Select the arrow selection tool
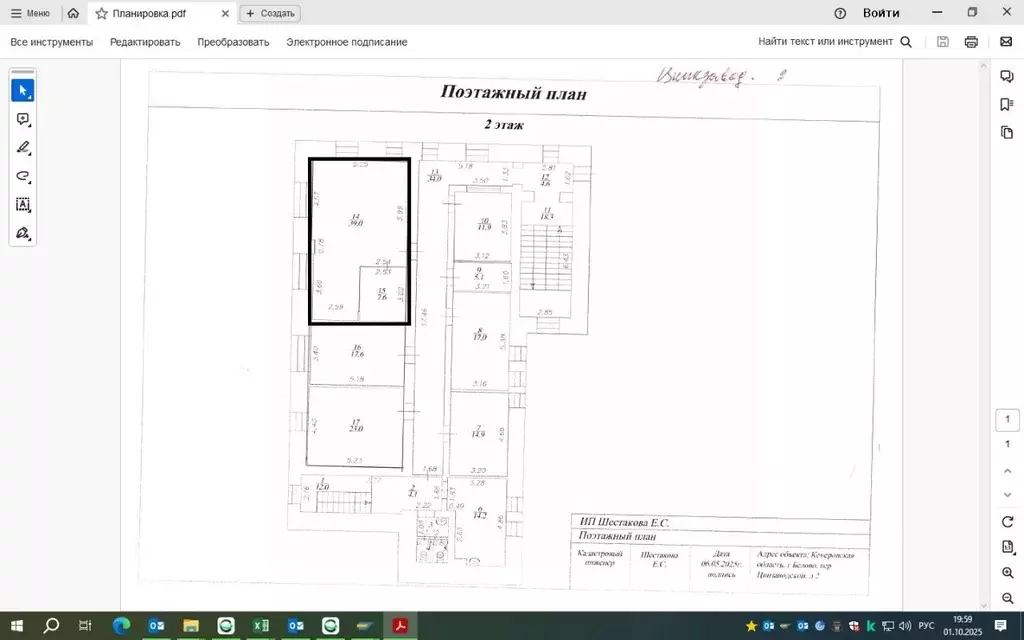This screenshot has height=640, width=1024. (23, 90)
